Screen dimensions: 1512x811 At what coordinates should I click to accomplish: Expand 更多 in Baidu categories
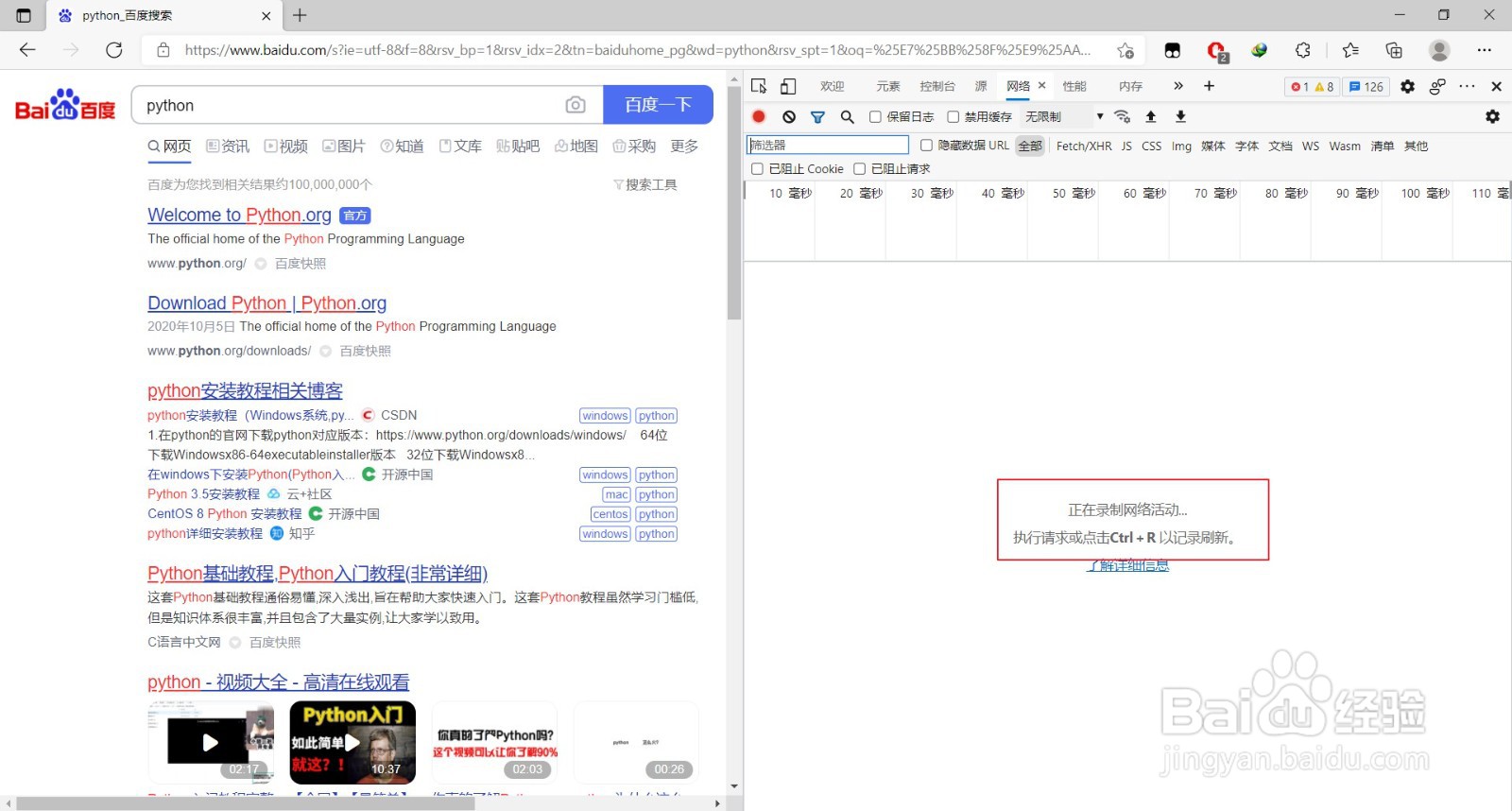coord(684,147)
